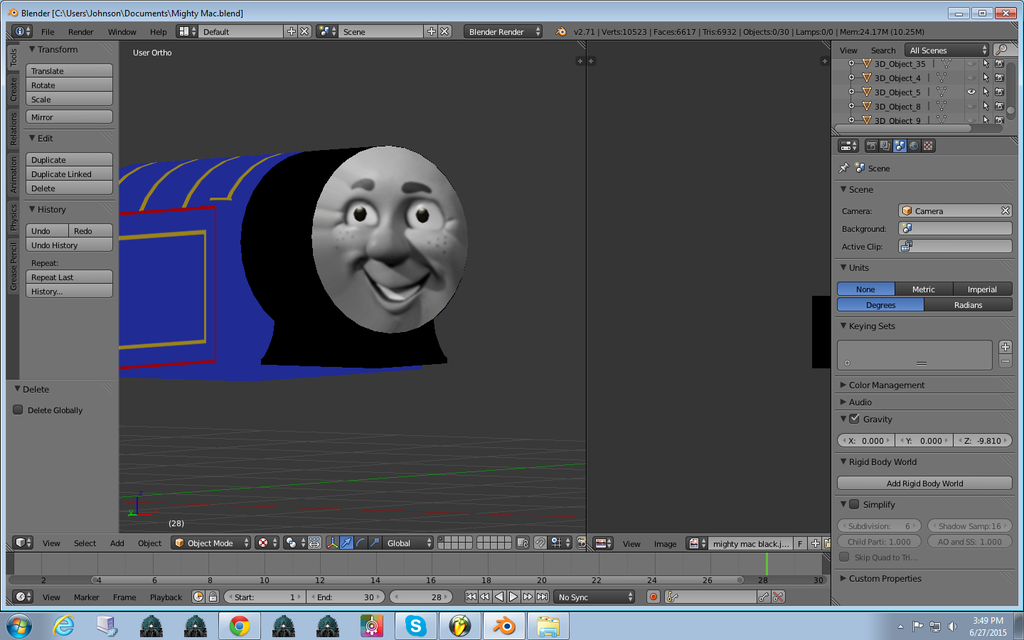Toggle visibility of 3D_Object_35
Screen dimensions: 1024x640
pos(971,63)
